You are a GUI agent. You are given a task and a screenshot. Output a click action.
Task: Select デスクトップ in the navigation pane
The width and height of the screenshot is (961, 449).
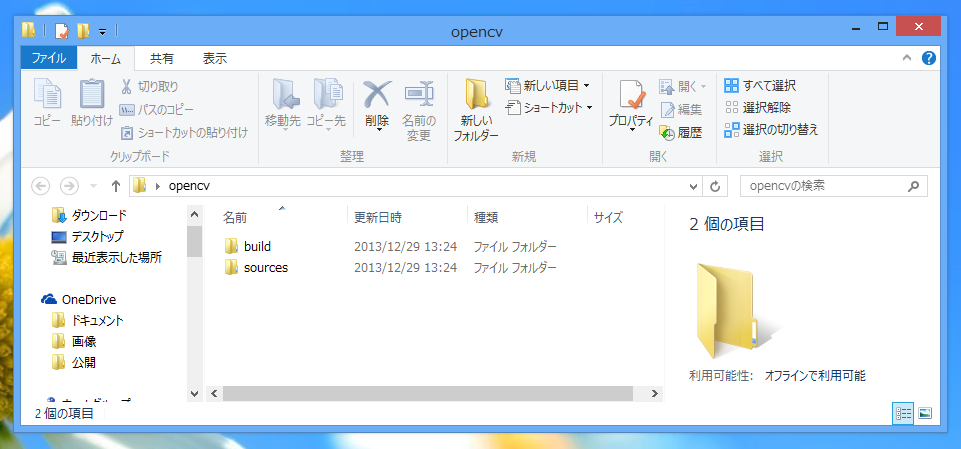(x=87, y=236)
